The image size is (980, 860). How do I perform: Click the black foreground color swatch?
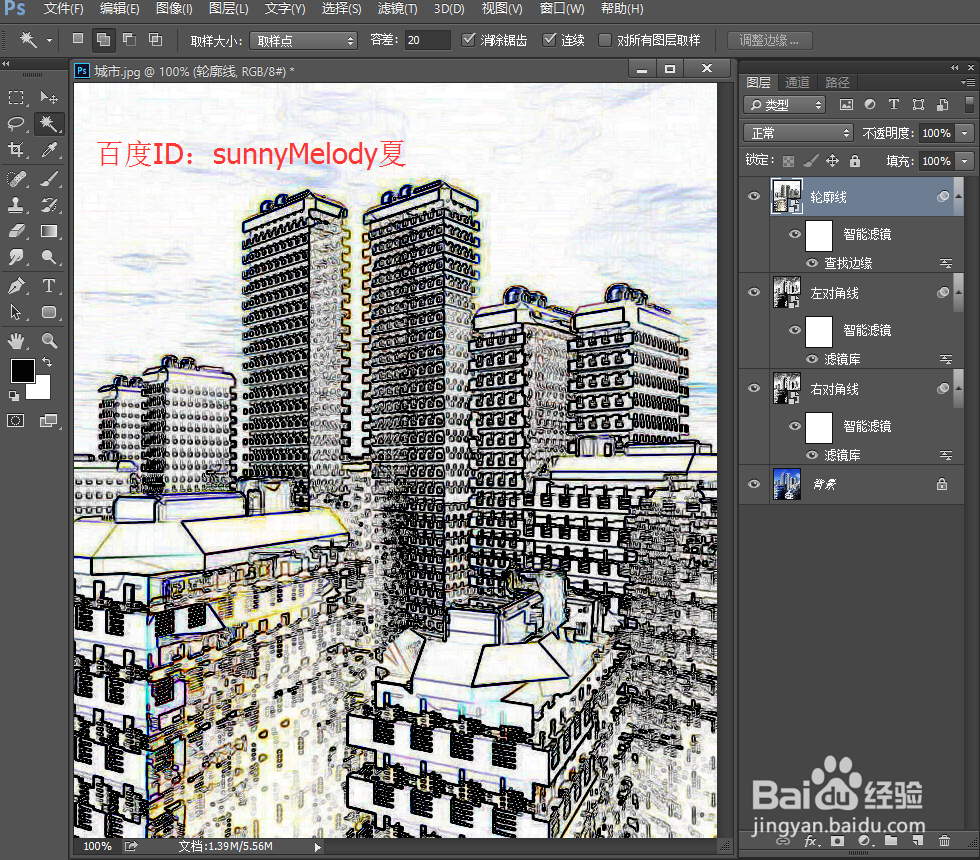coord(23,371)
